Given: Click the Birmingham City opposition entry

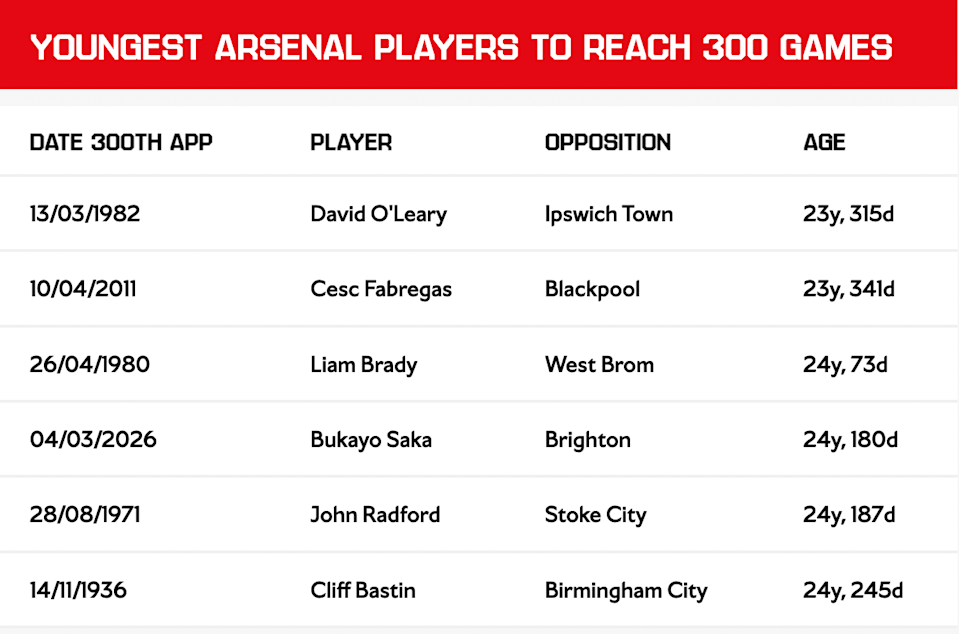Looking at the screenshot, I should point(626,591).
